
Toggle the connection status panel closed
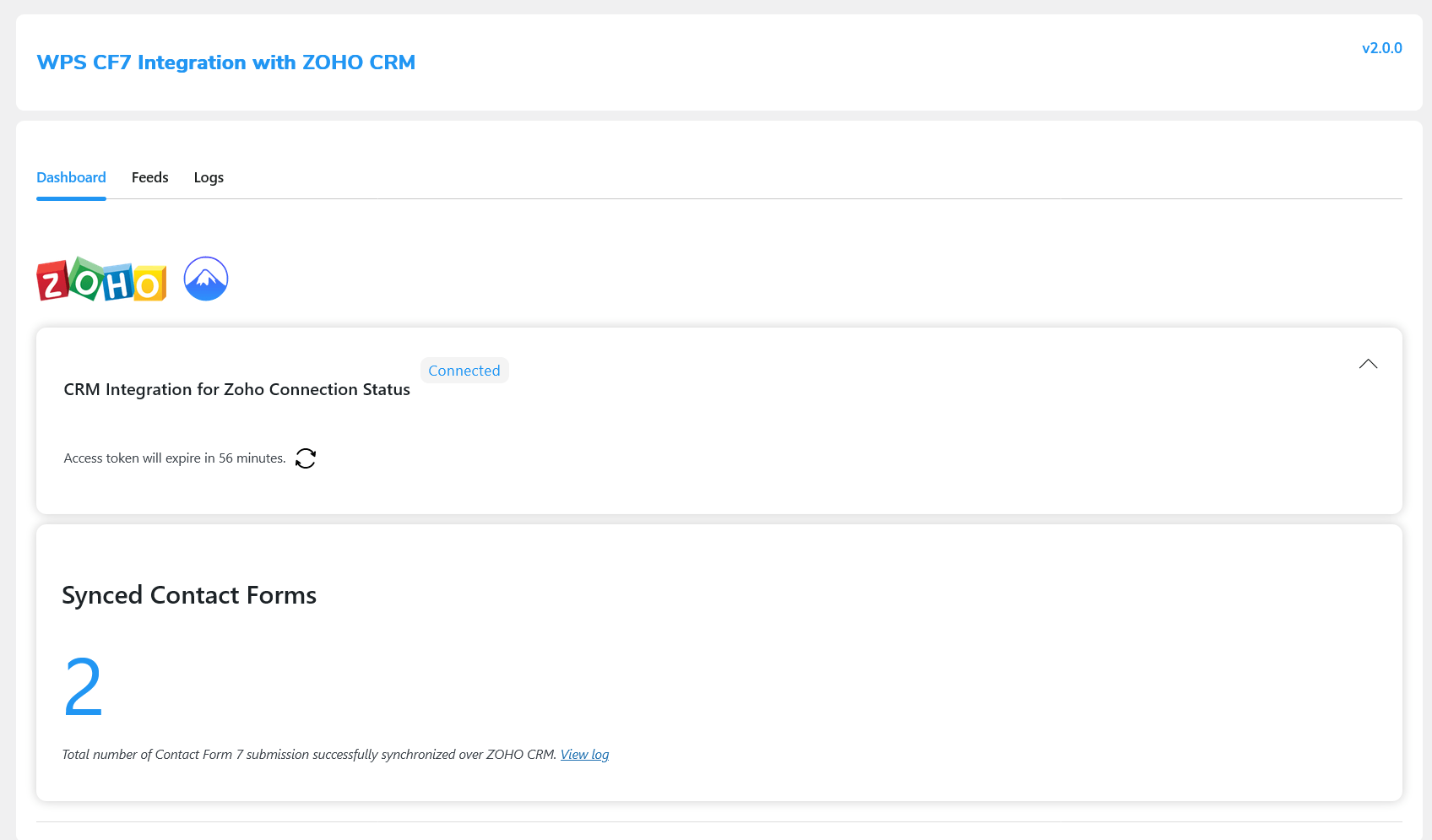tap(1368, 364)
